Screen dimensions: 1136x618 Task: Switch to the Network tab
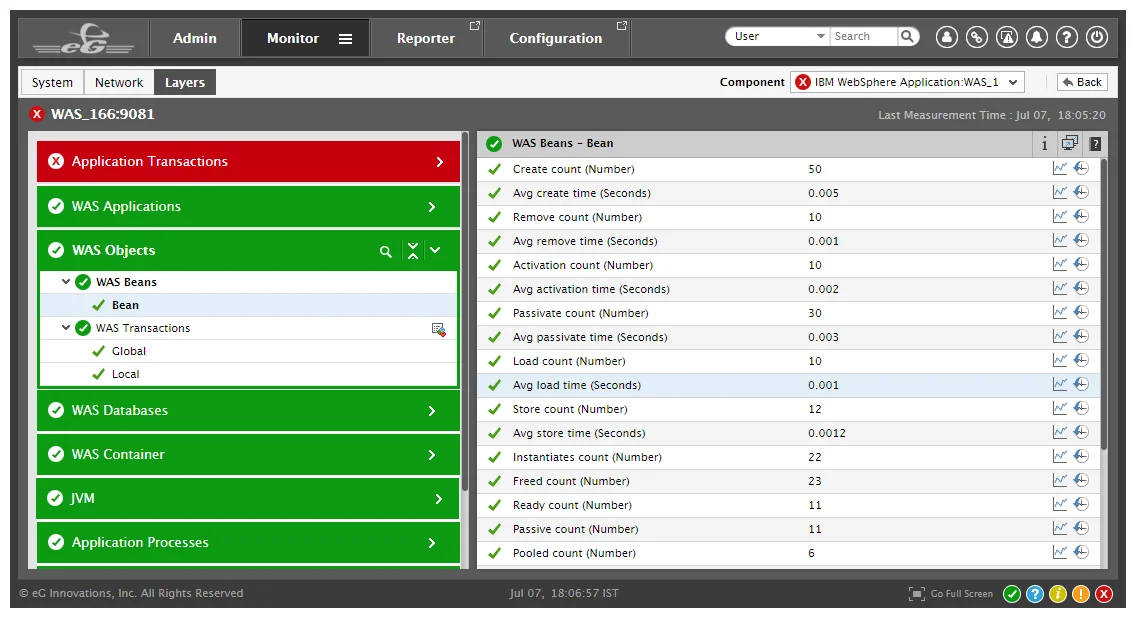(119, 83)
